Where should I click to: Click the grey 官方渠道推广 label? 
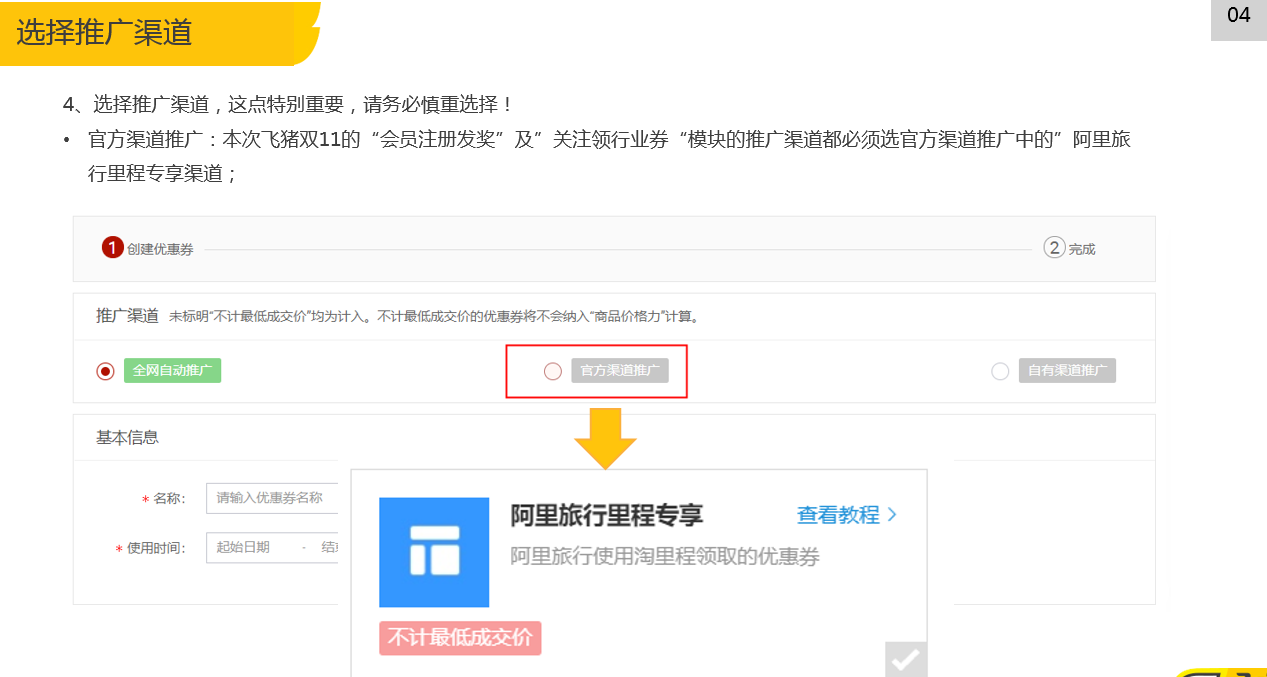click(620, 370)
